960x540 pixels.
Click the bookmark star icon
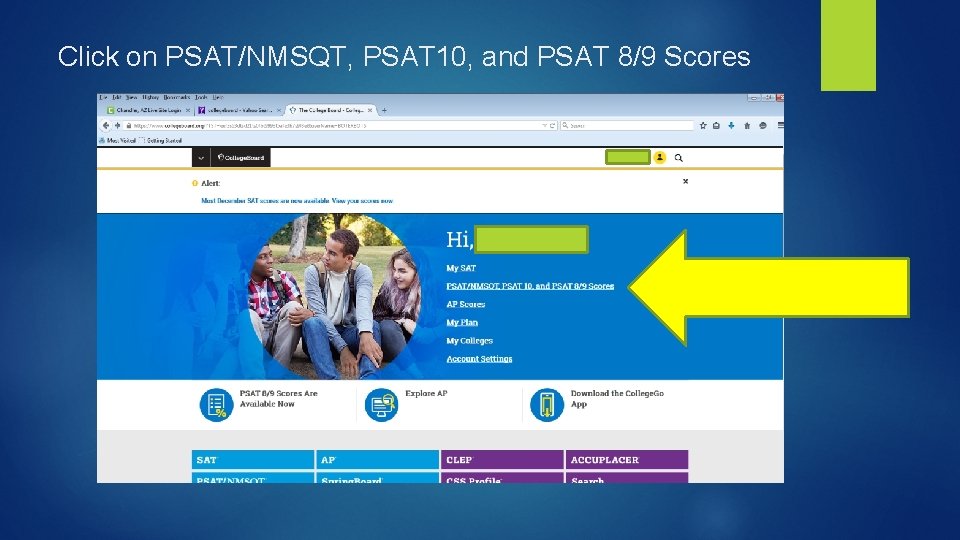point(703,126)
